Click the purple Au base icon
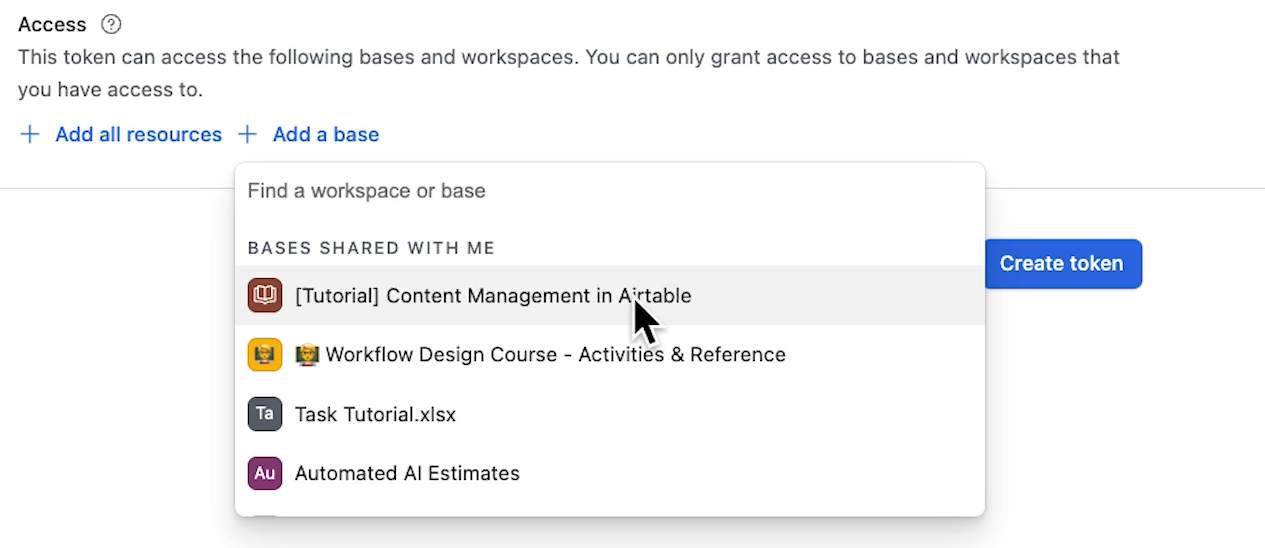The height and width of the screenshot is (548, 1265). (x=265, y=473)
